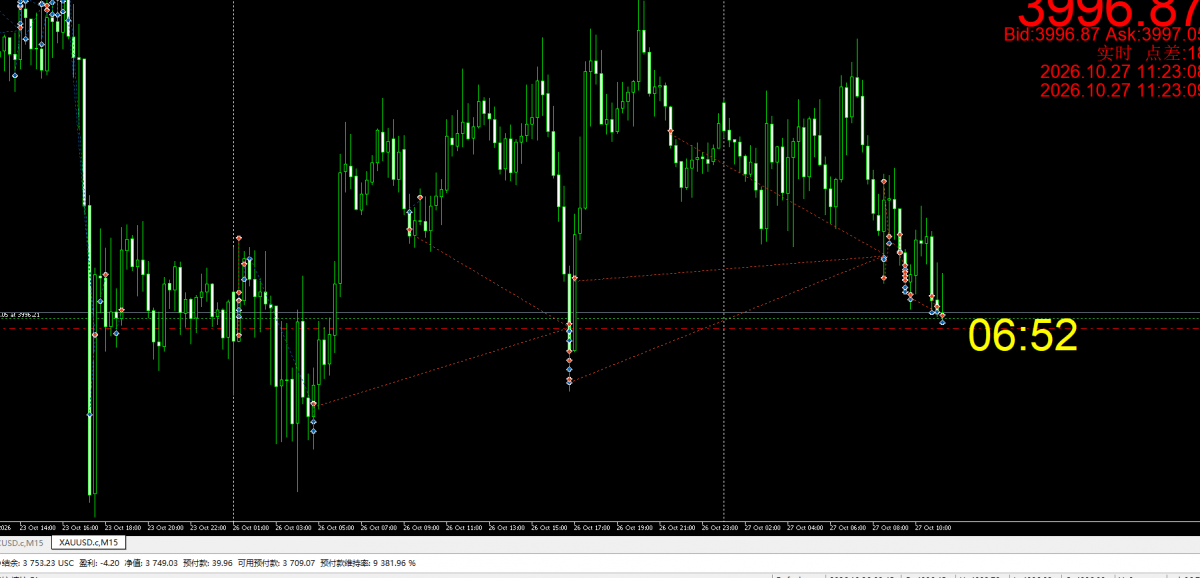Open the partially hidden USD.c,M15 chart tab
Image resolution: width=1200 pixels, height=578 pixels.
click(21, 542)
